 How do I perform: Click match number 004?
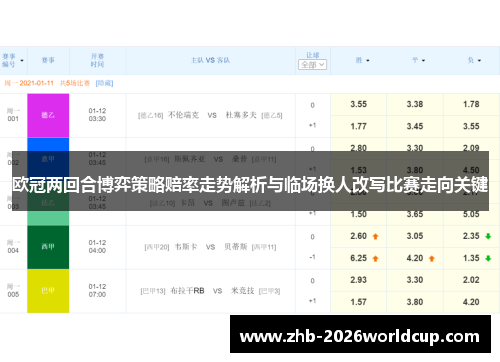13,250
